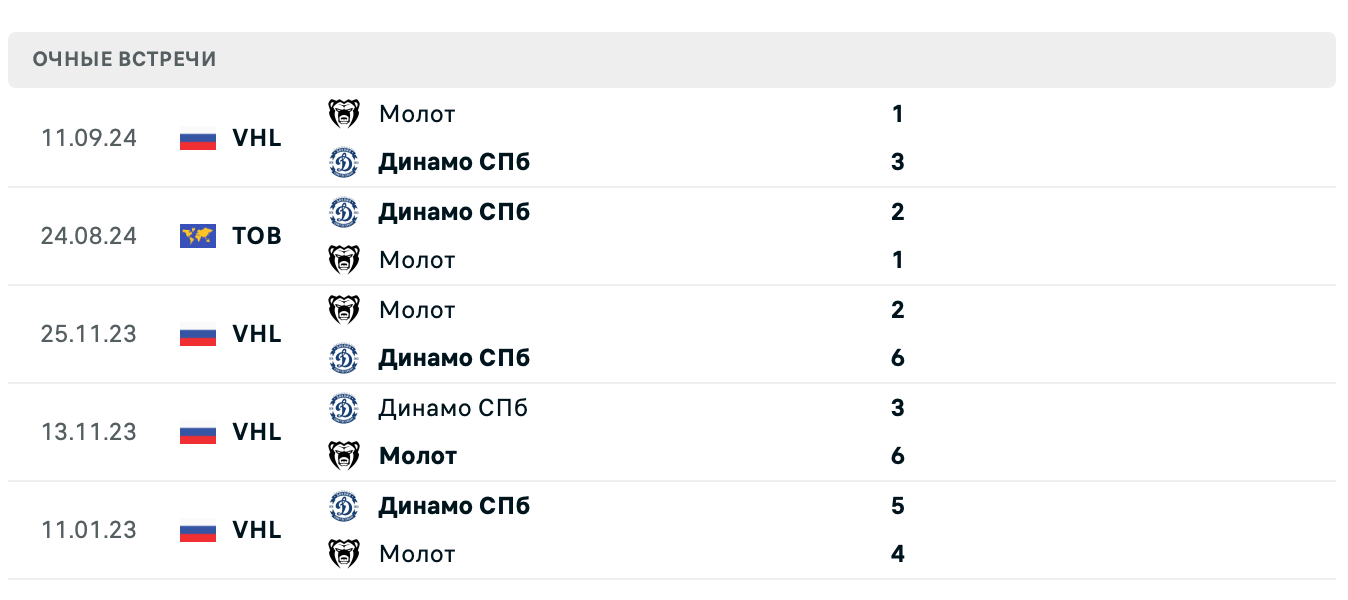The image size is (1348, 600).
Task: Click date 11.09.24 match row
Action: click(89, 138)
